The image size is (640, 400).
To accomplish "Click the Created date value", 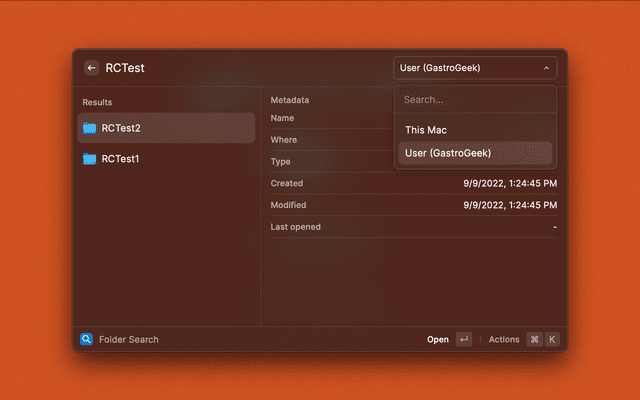I will pyautogui.click(x=510, y=183).
